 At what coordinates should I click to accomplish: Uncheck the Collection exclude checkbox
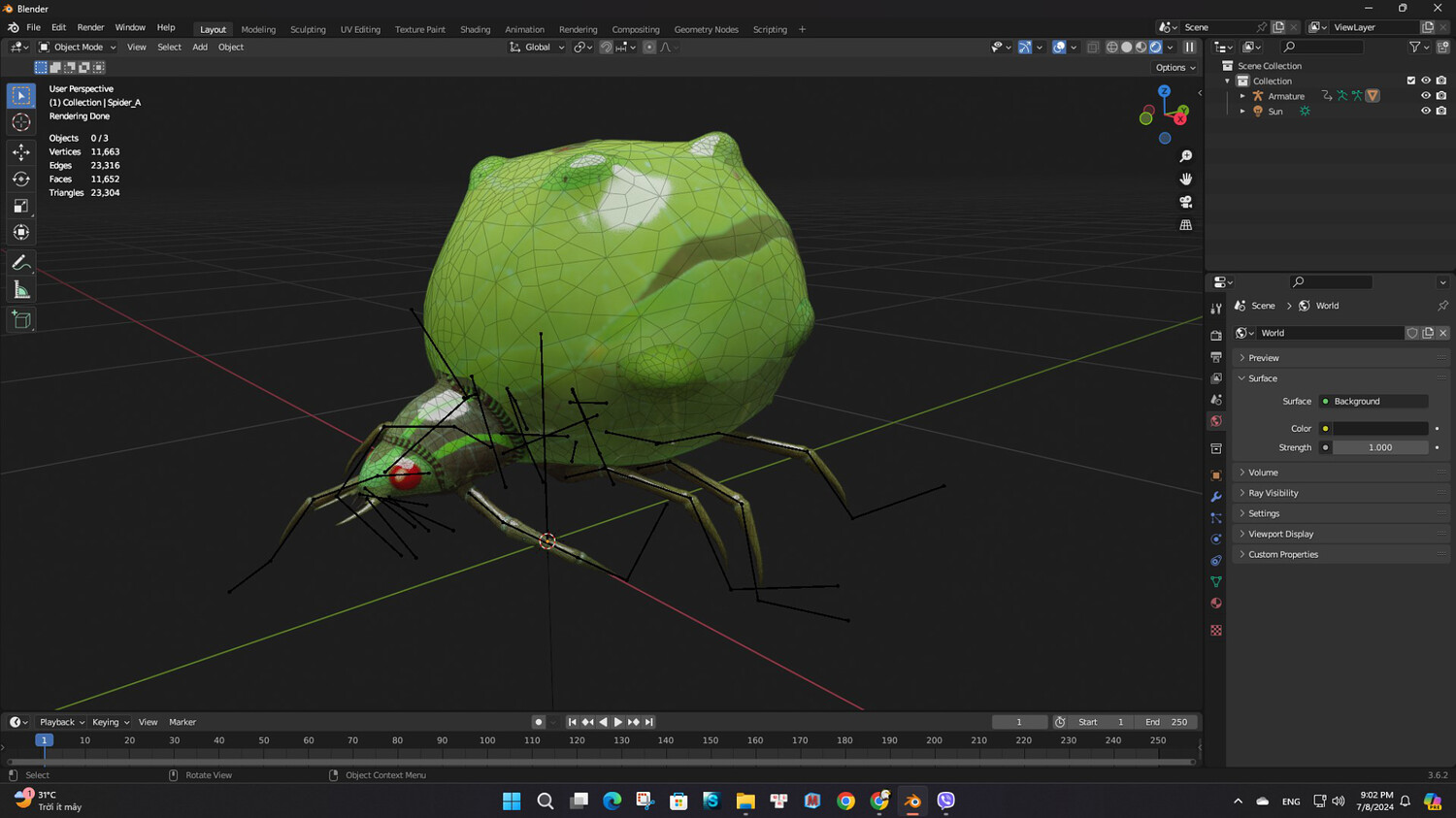[x=1410, y=81]
